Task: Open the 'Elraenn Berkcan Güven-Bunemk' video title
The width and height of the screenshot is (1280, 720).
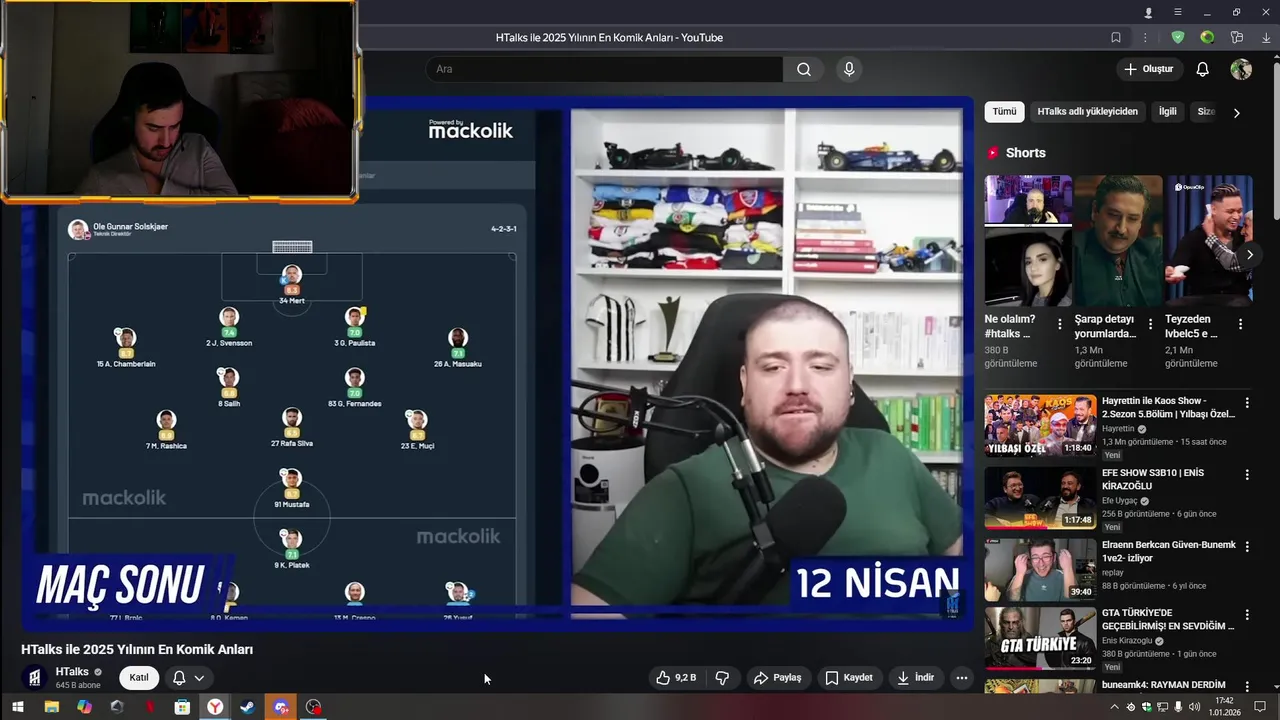Action: point(1169,552)
